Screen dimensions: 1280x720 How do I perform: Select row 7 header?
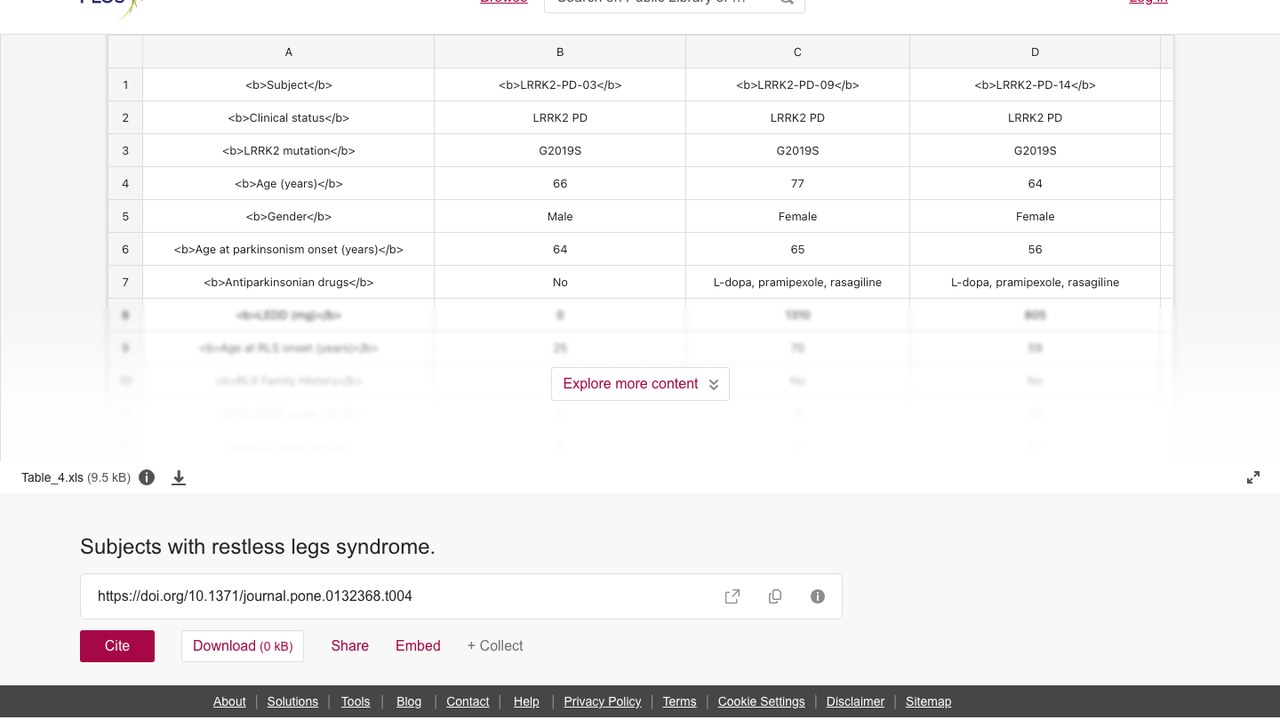pos(125,282)
